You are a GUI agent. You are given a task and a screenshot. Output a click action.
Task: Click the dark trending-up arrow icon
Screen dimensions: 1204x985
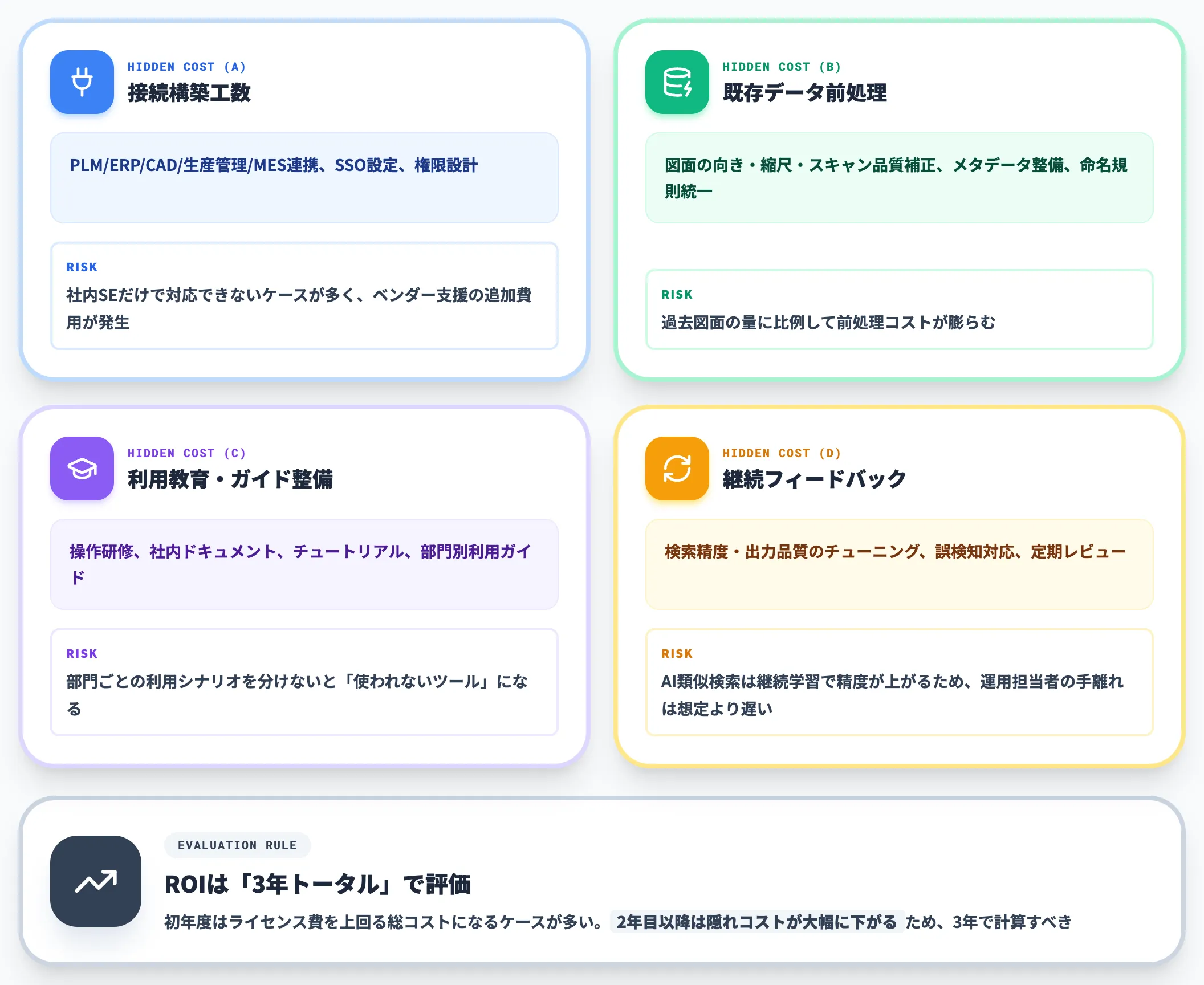click(x=96, y=881)
